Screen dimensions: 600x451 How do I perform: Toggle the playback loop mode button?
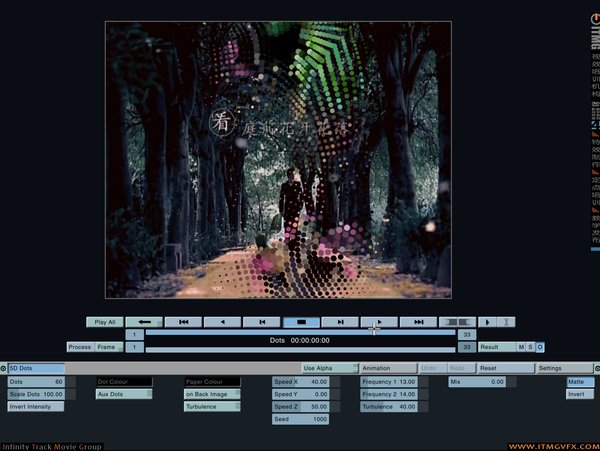[x=458, y=322]
